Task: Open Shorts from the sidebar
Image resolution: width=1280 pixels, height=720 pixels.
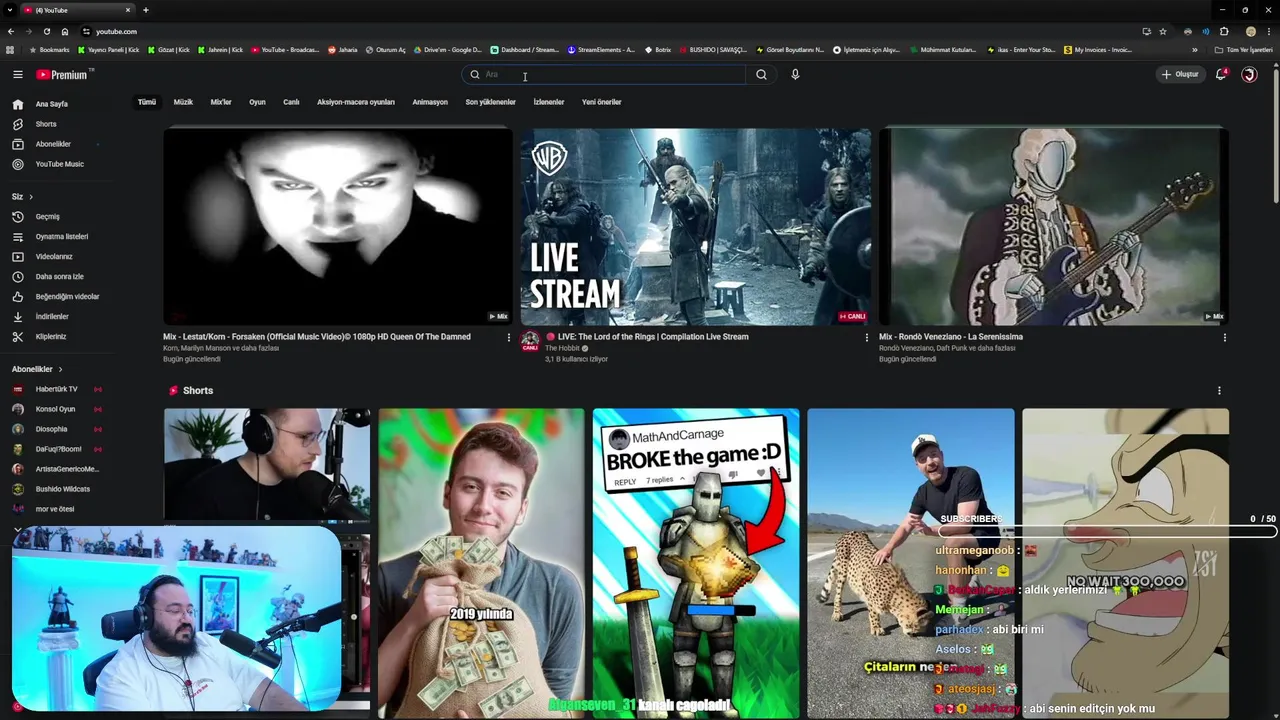Action: tap(46, 124)
